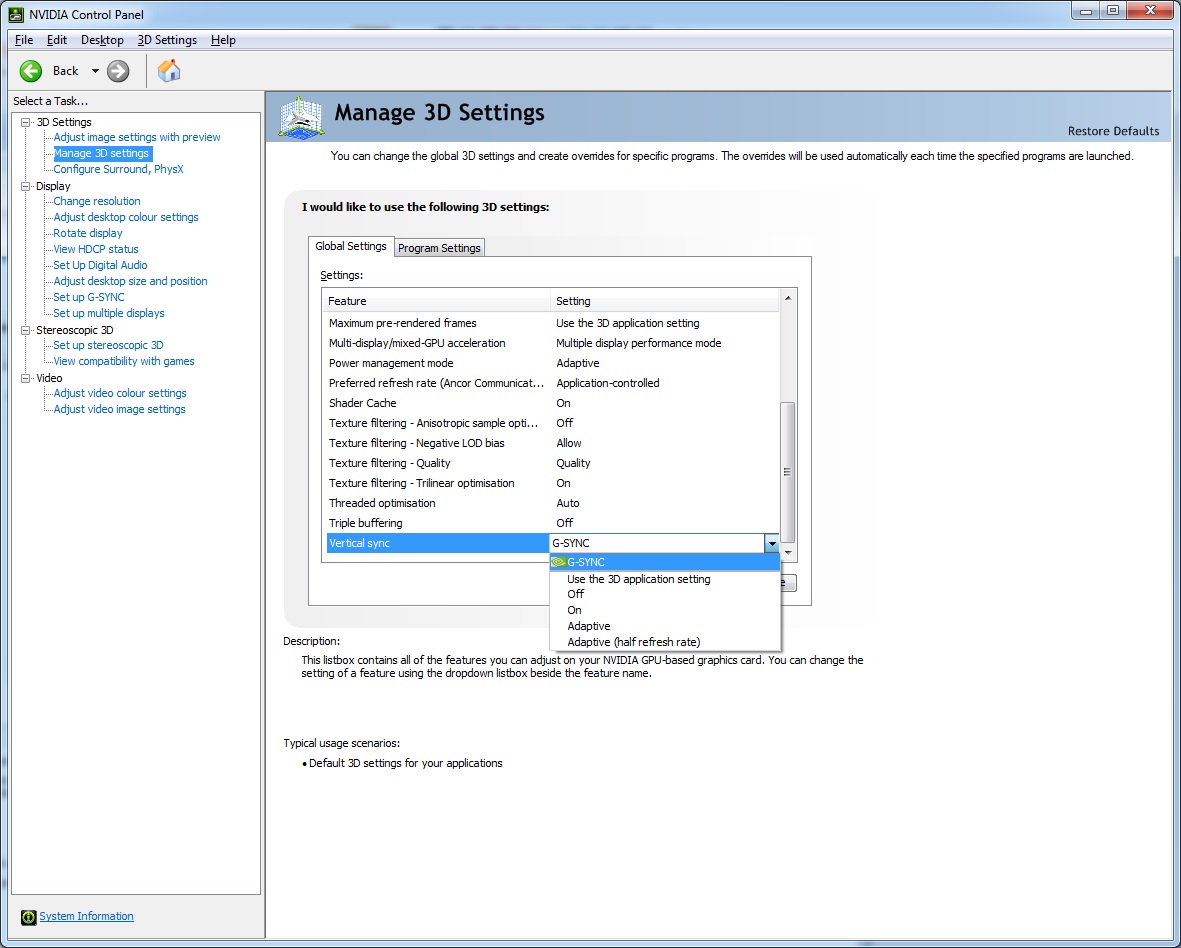Select the Adaptive (half refresh rate) option
Screen dimensions: 1181x948
(x=633, y=642)
